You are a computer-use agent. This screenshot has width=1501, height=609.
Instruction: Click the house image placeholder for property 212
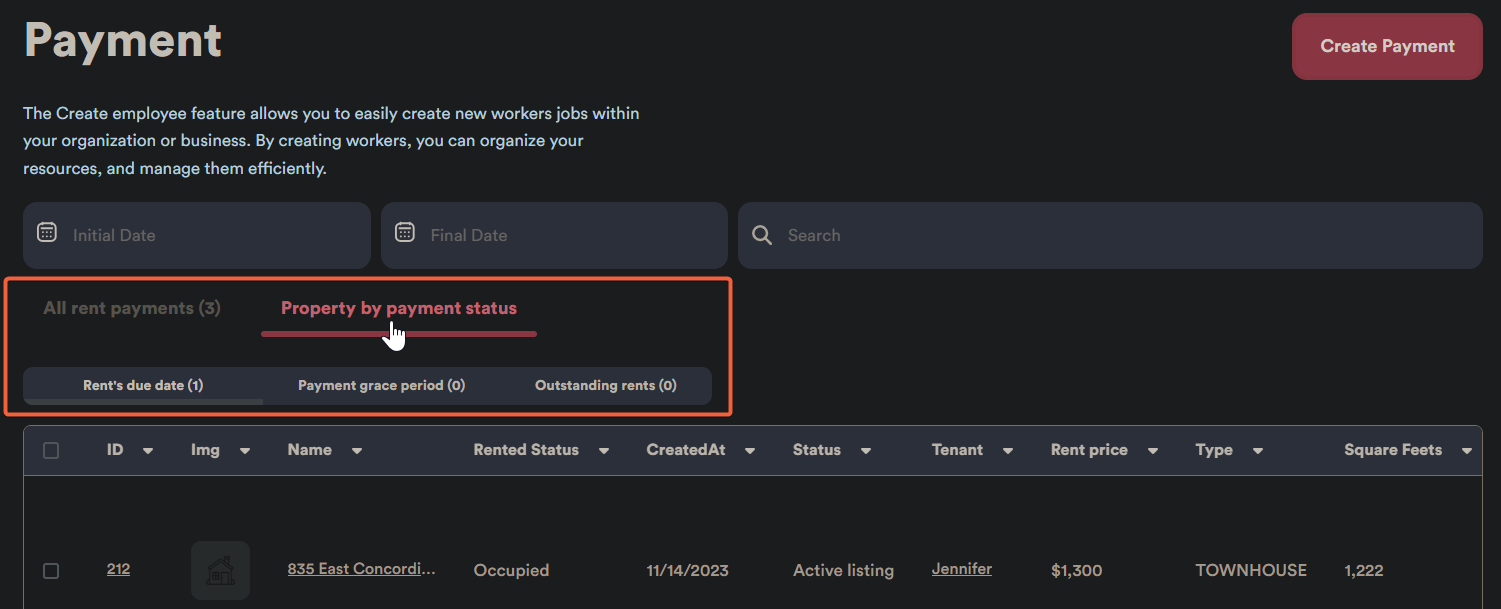[x=220, y=571]
